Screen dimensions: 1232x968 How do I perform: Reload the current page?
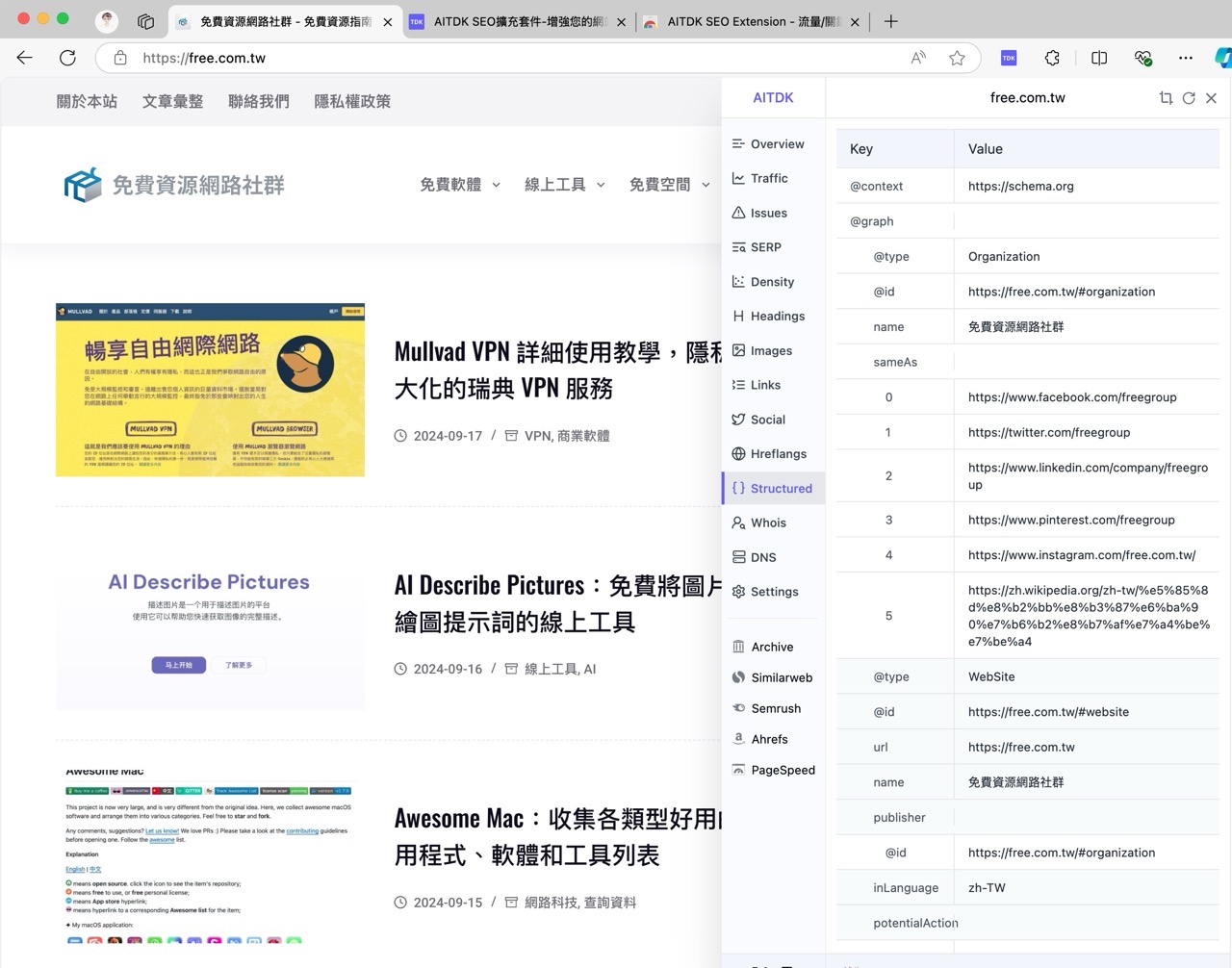67,58
